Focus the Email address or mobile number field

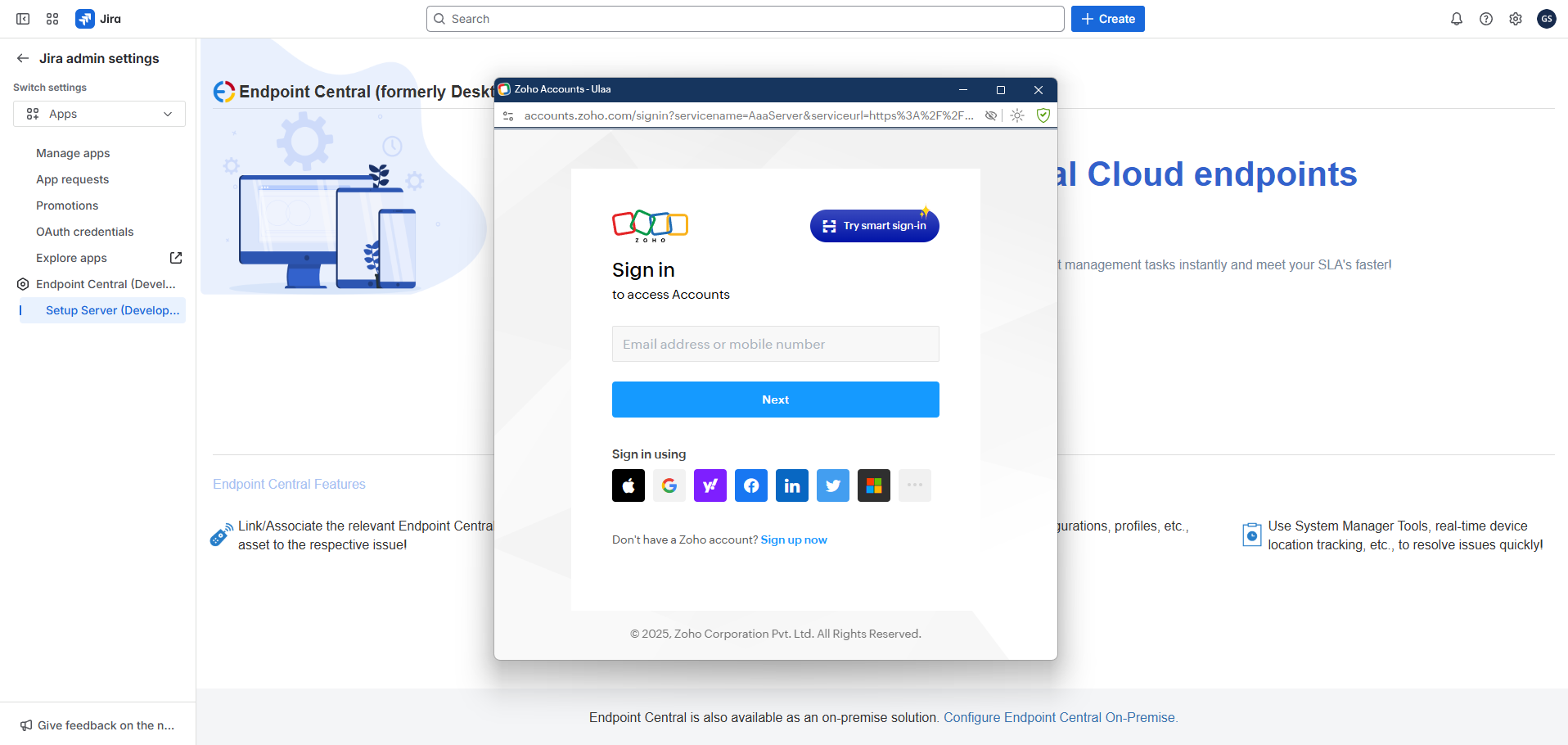point(776,344)
